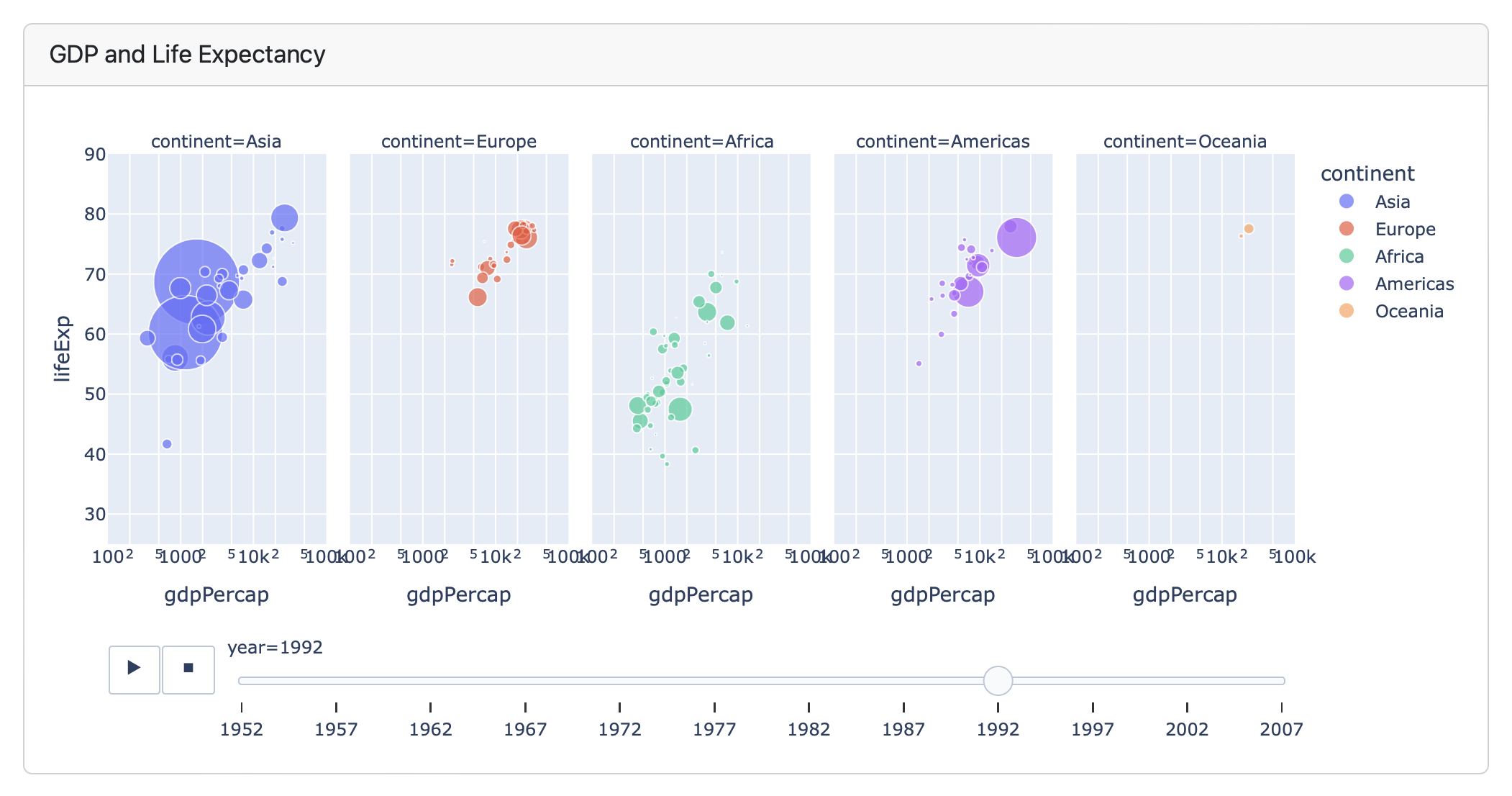Click the 1977 tick on the timeline

[x=716, y=729]
